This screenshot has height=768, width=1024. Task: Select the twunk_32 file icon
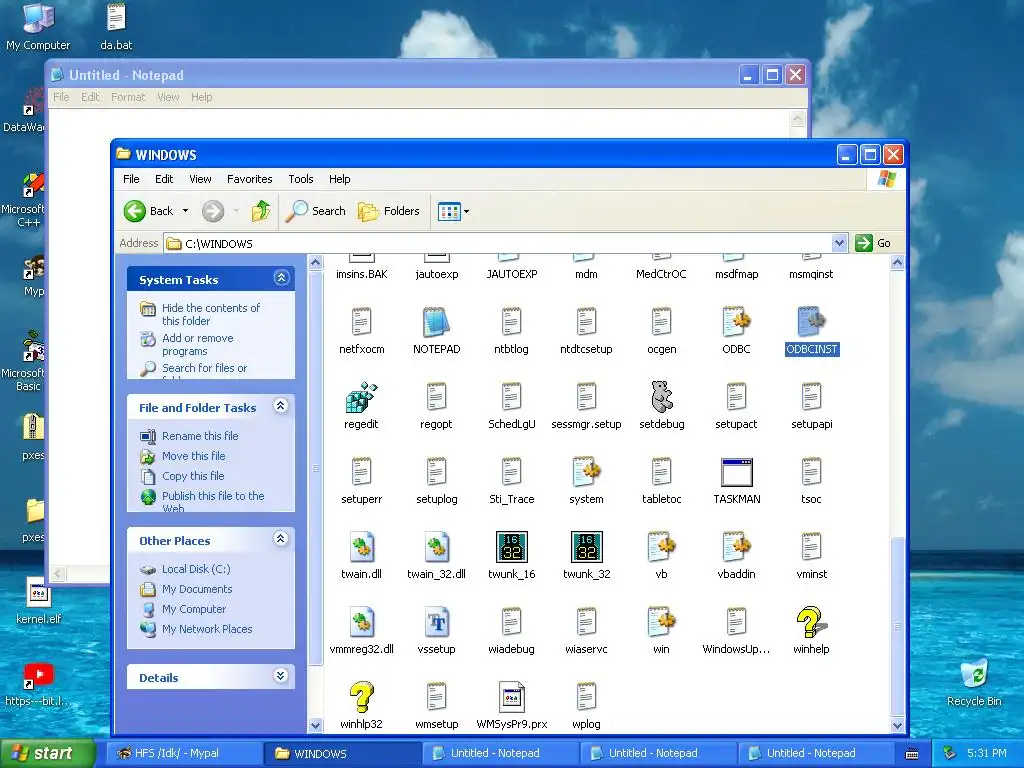(586, 547)
